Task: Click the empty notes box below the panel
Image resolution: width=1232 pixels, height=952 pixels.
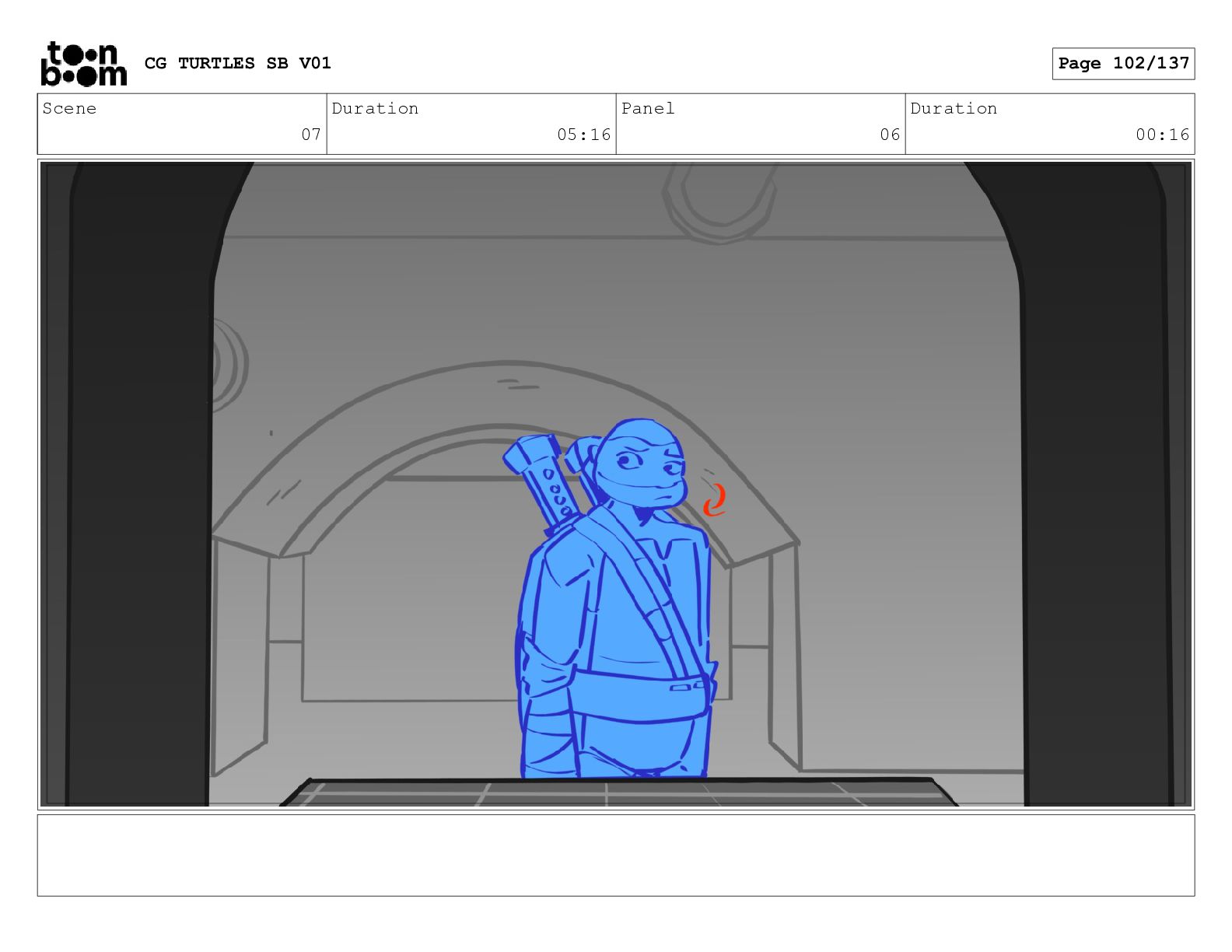Action: click(x=615, y=855)
